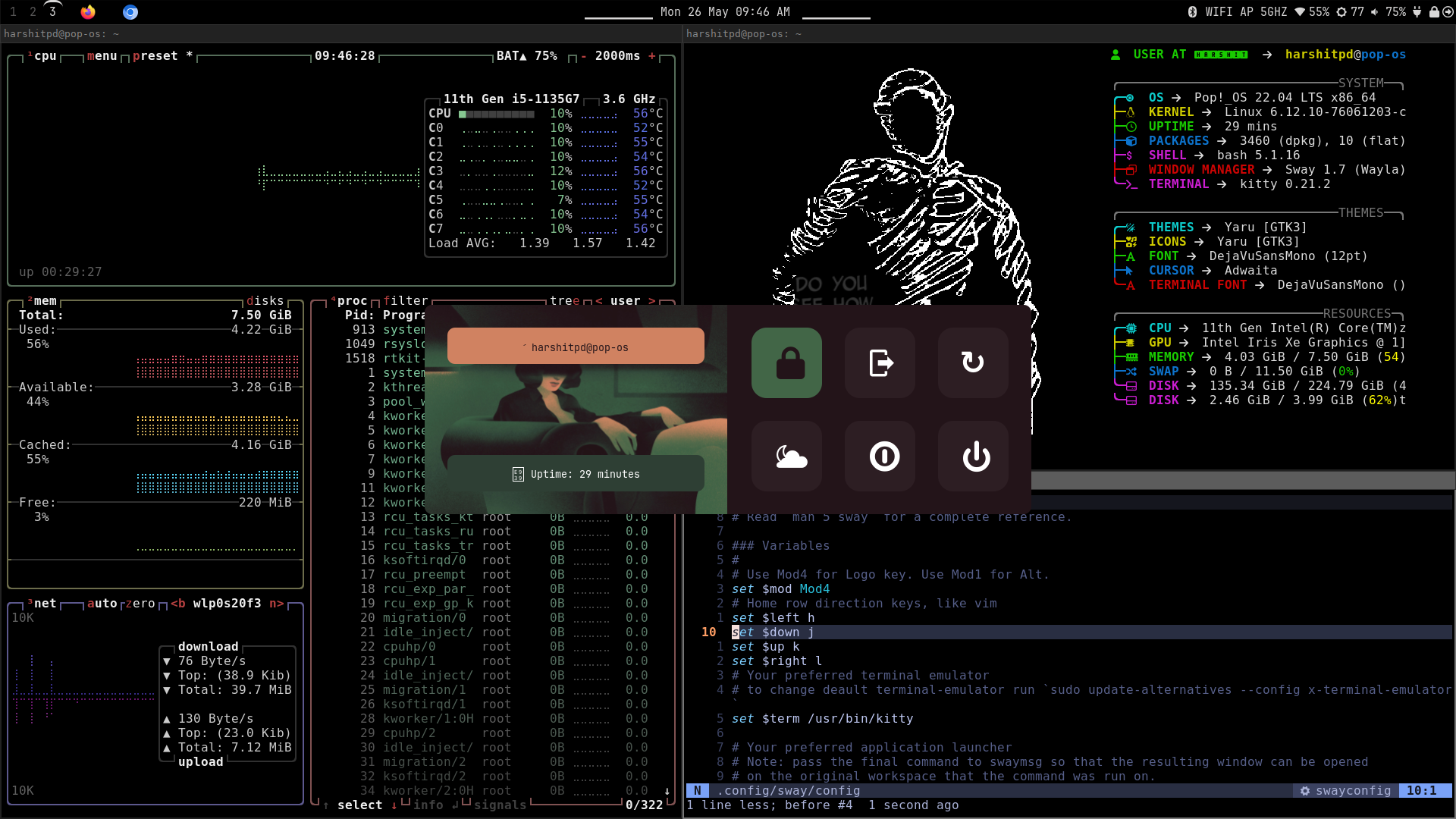Open the btop menu

click(x=101, y=55)
